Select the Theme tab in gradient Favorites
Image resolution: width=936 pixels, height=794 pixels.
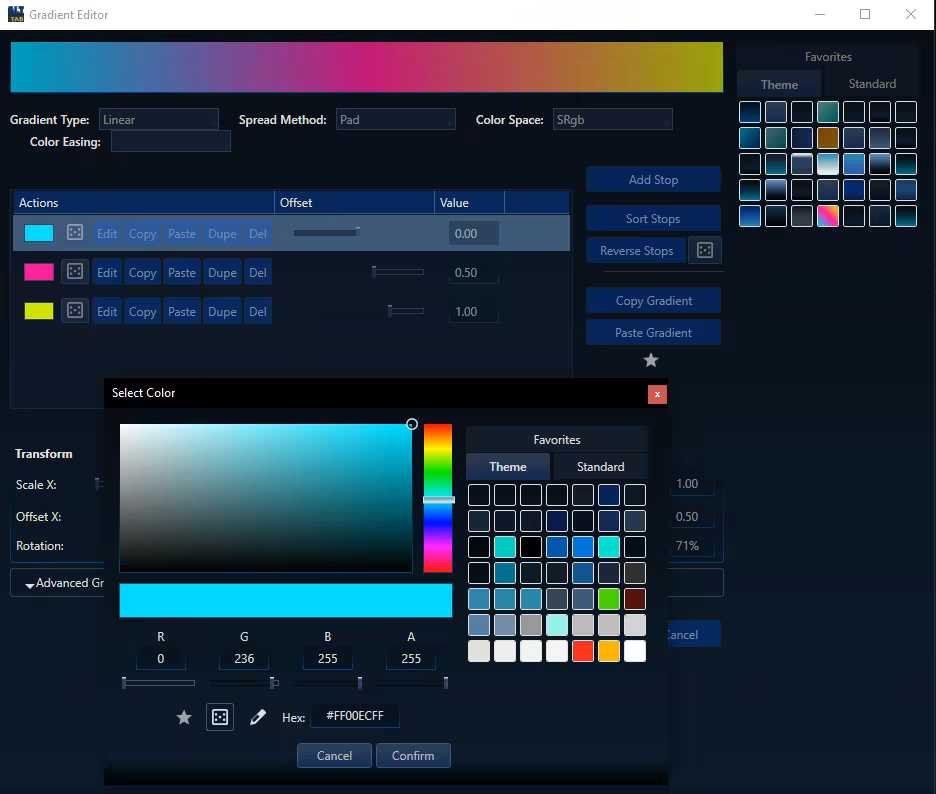point(779,84)
